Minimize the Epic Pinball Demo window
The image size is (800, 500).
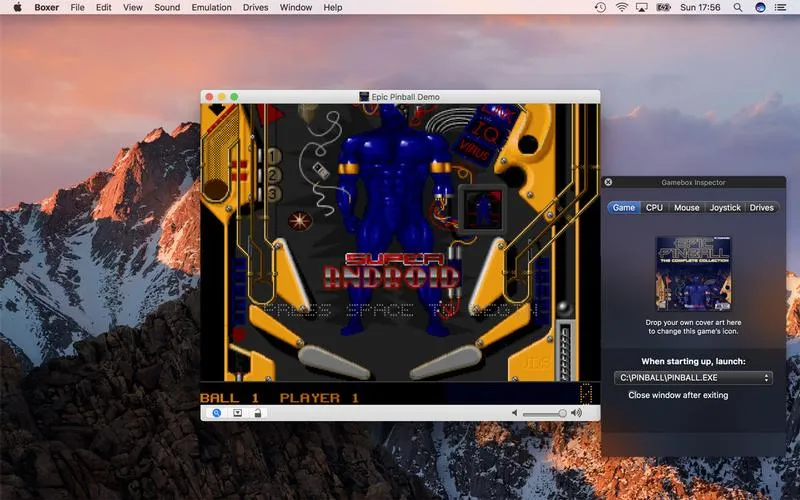[221, 96]
